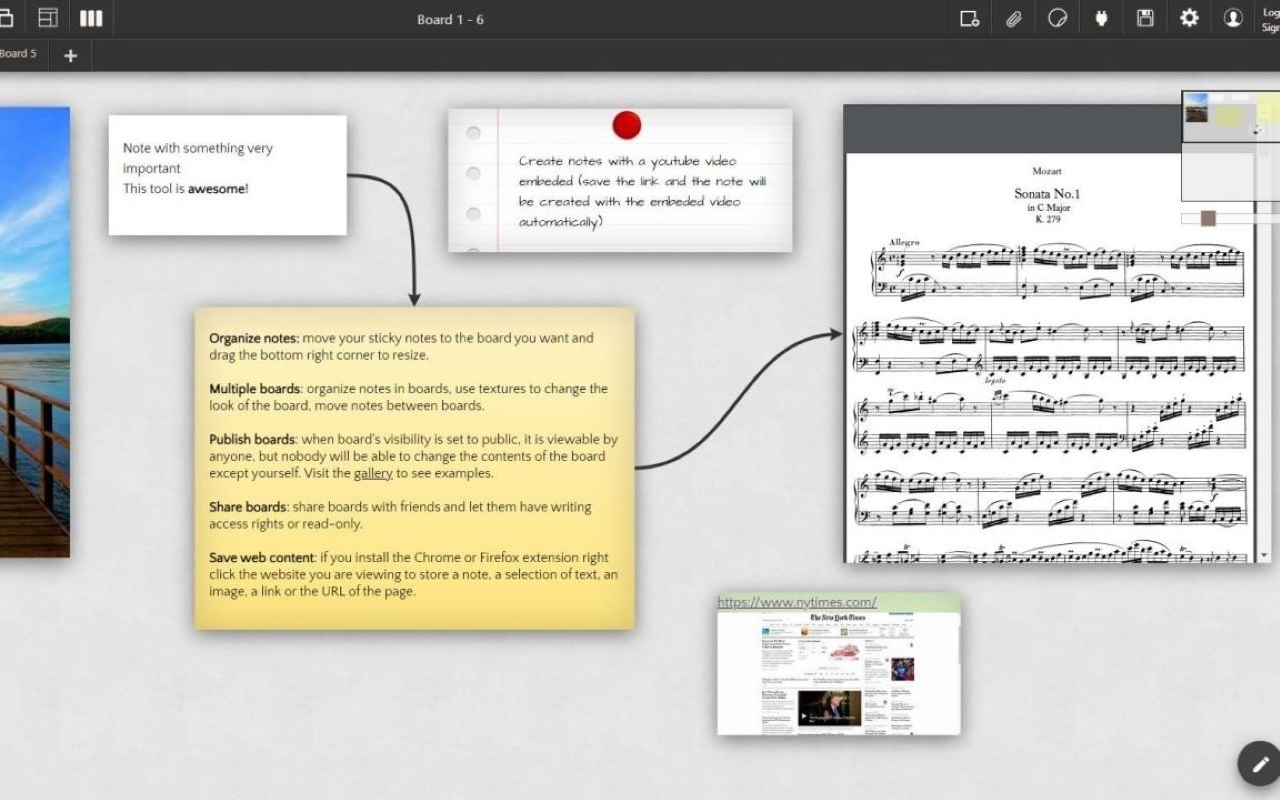Viewport: 1280px width, 800px height.
Task: Open the extensions plug icon
Action: pyautogui.click(x=1100, y=18)
